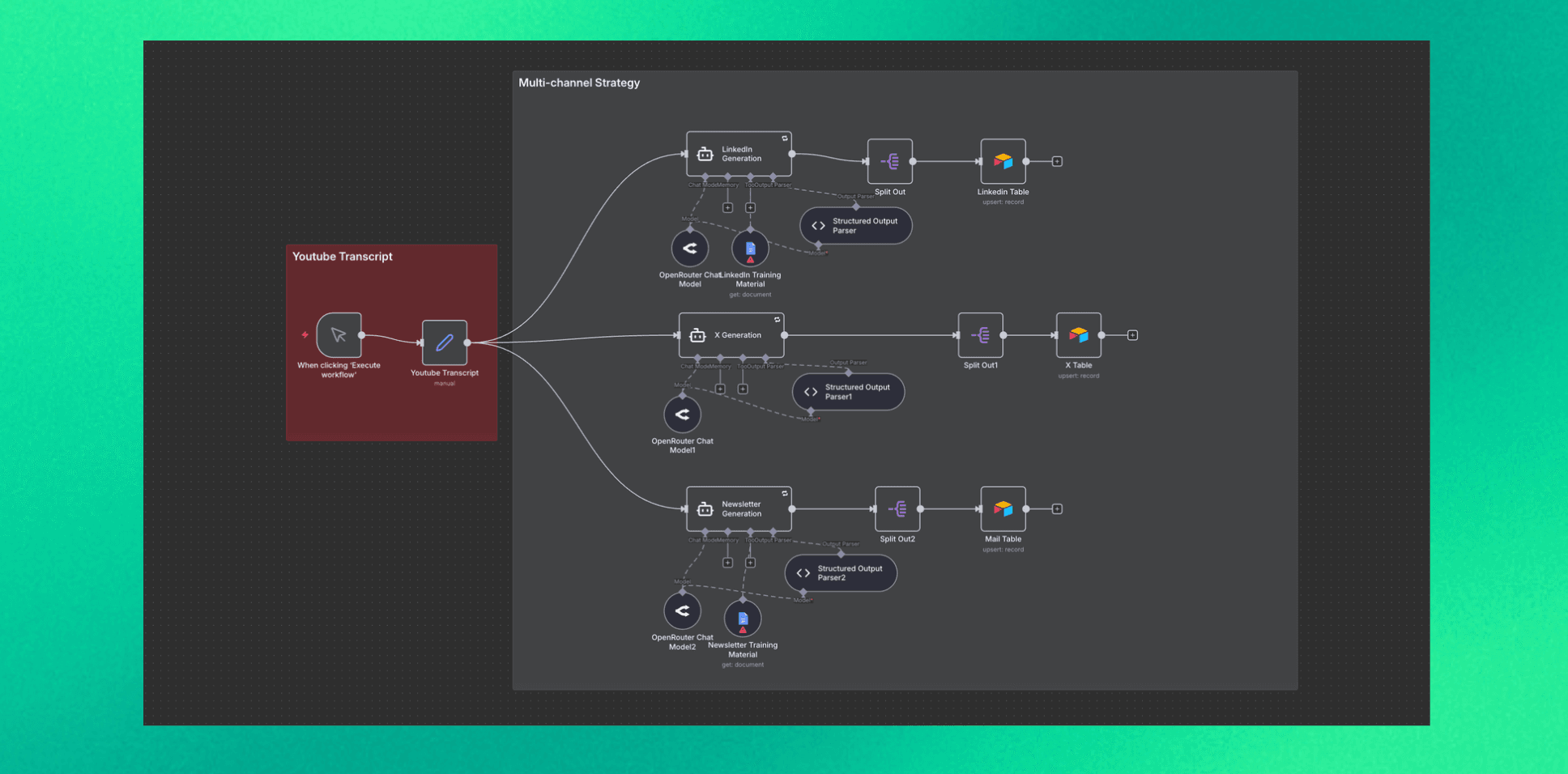Select the Split Out1 node

980,334
